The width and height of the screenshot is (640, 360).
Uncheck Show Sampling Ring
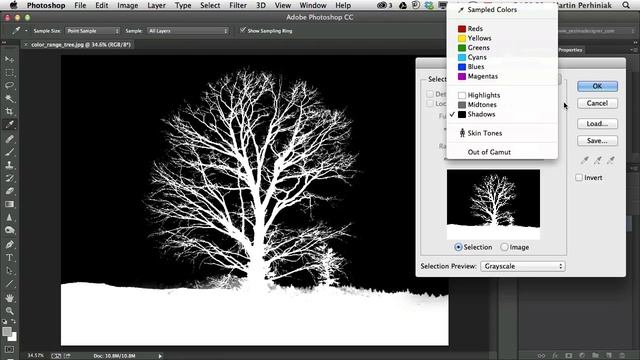[243, 30]
